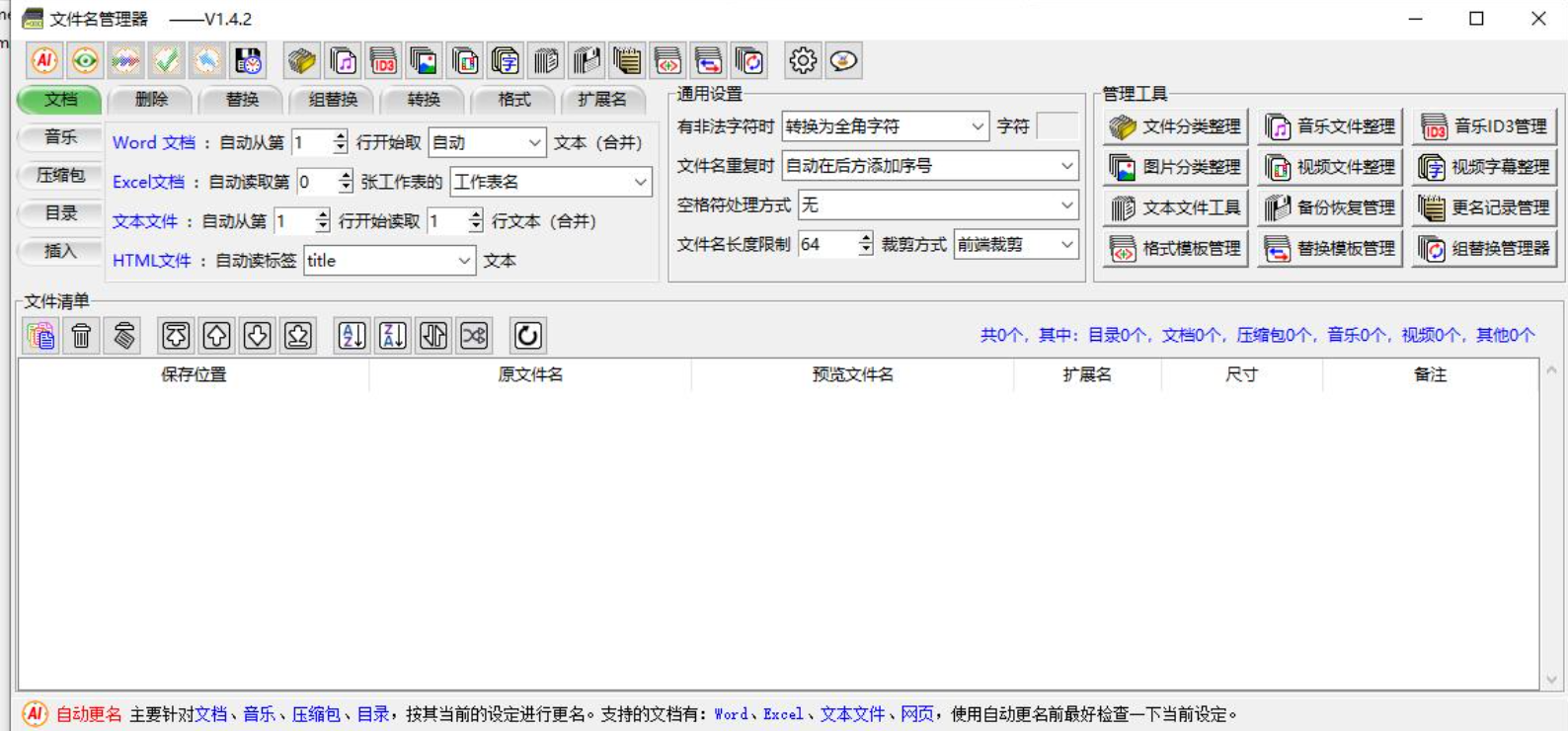Switch to the 替换 tab
The height and width of the screenshot is (731, 1568).
point(242,100)
